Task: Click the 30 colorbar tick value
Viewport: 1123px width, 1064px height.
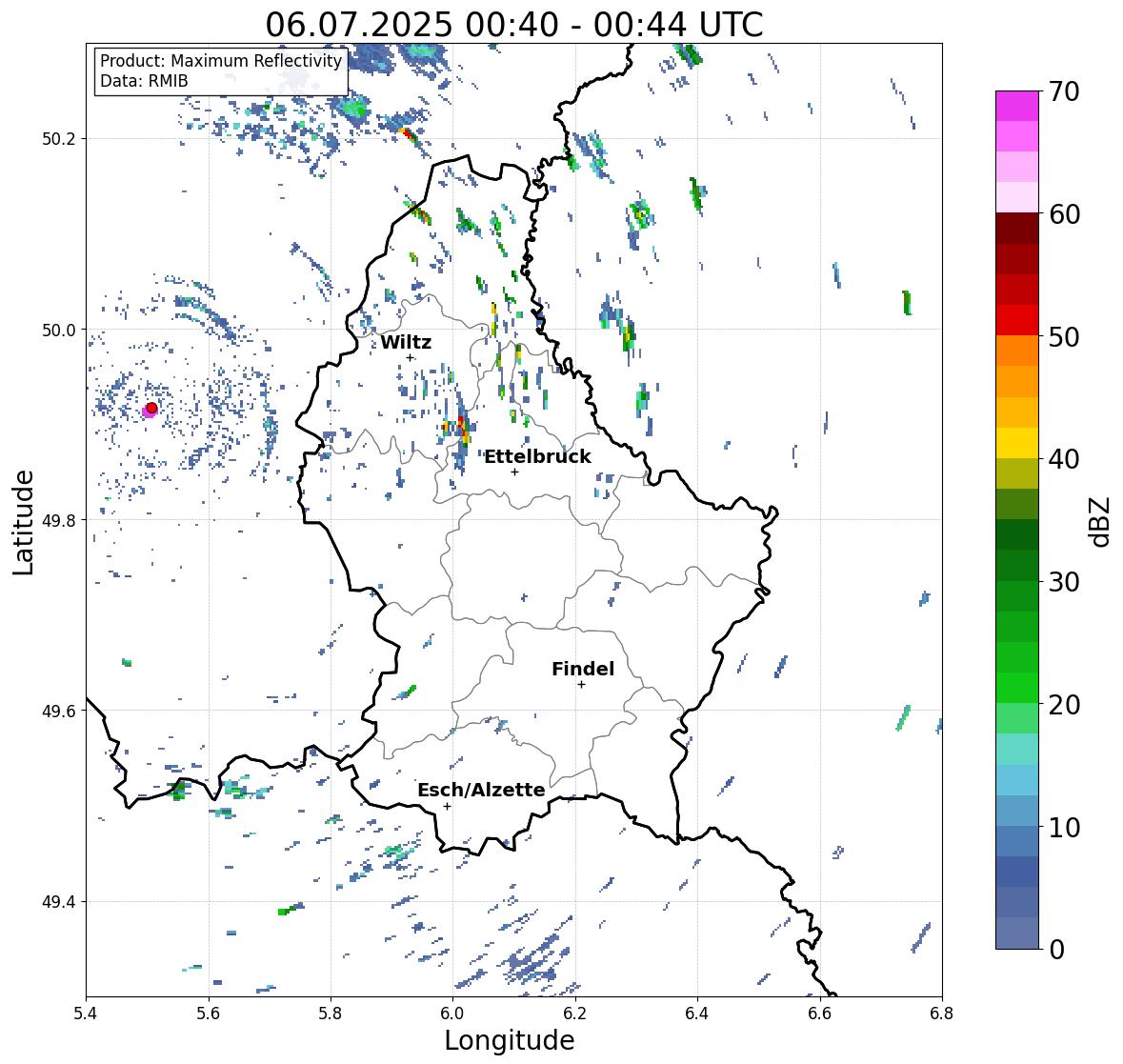Action: pyautogui.click(x=1064, y=581)
